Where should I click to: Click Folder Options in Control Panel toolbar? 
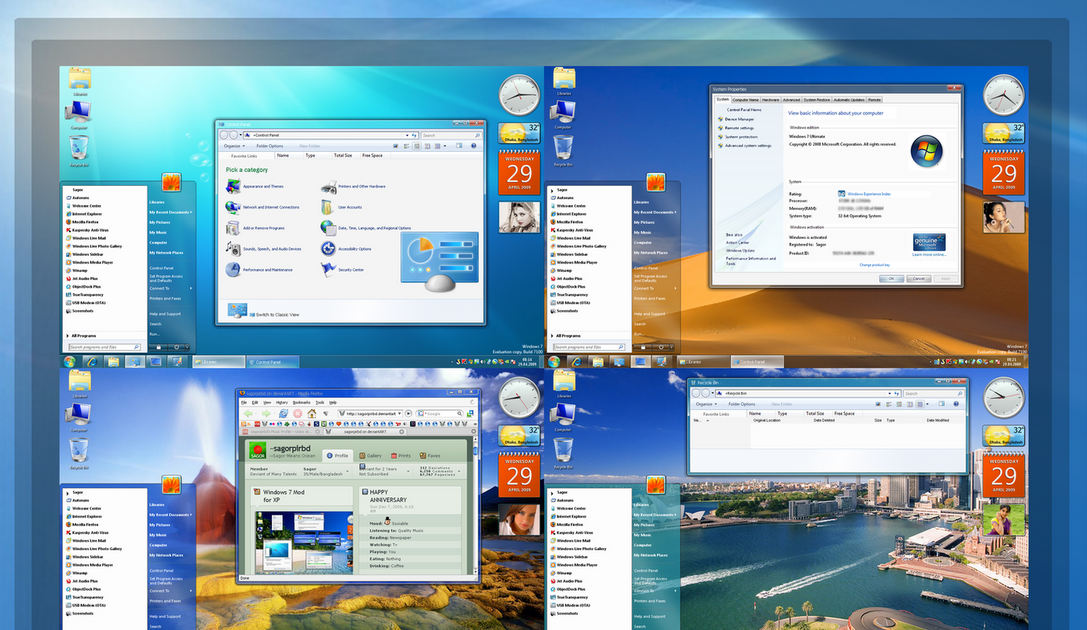pos(270,146)
